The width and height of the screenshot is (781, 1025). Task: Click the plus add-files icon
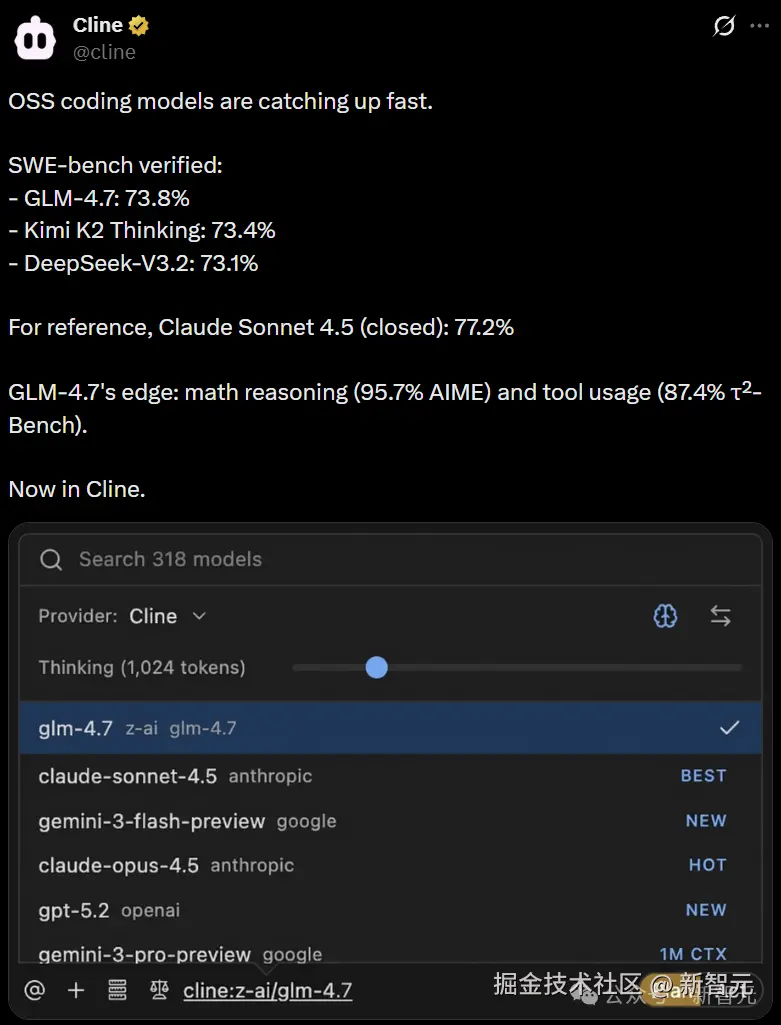(76, 990)
